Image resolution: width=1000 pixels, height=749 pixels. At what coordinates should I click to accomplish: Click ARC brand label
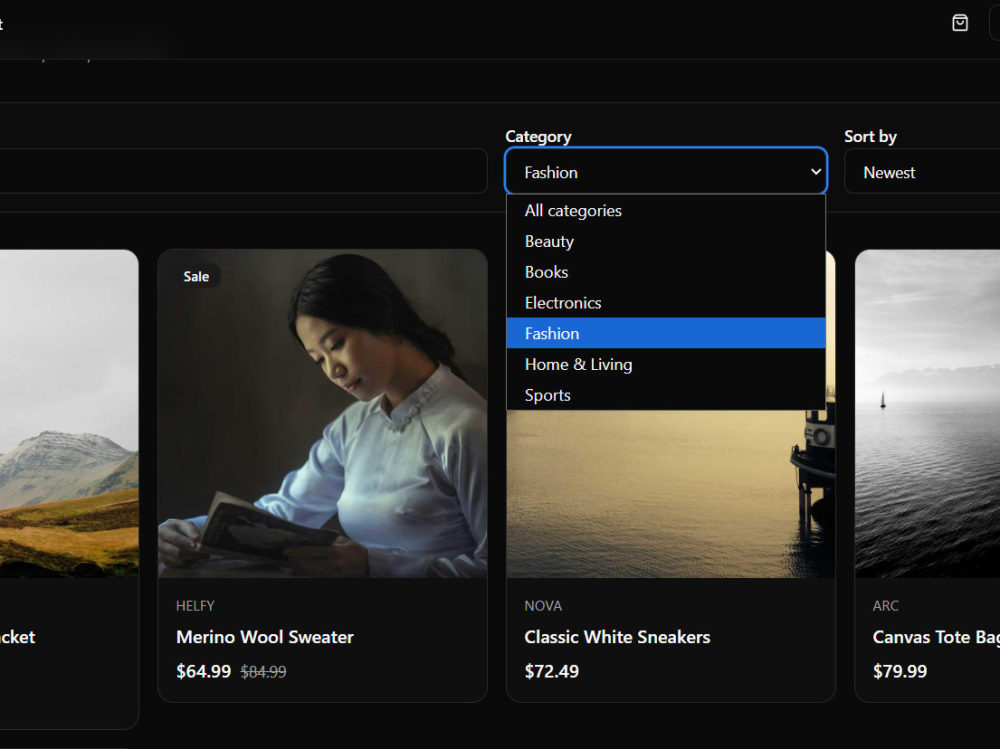(885, 605)
